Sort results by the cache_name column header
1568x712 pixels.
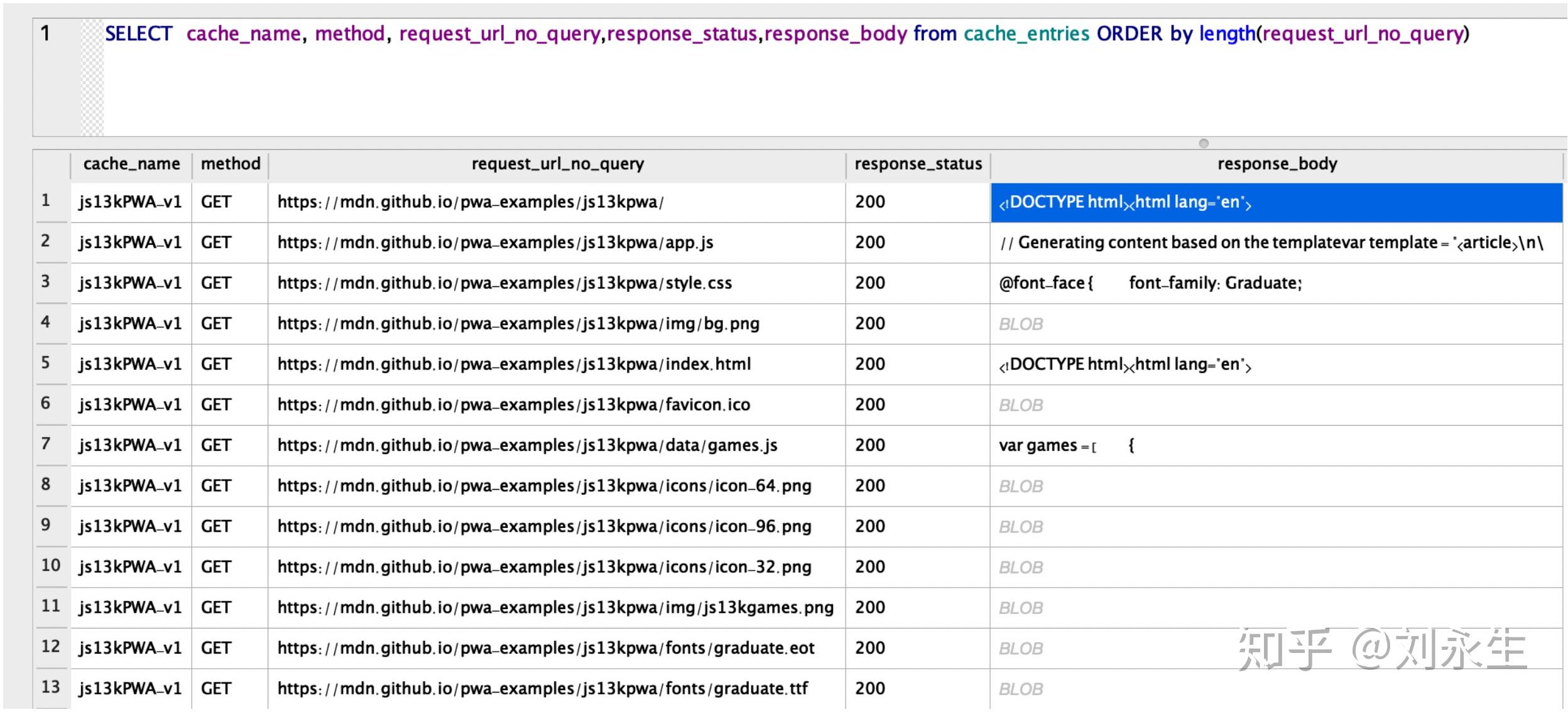point(130,164)
